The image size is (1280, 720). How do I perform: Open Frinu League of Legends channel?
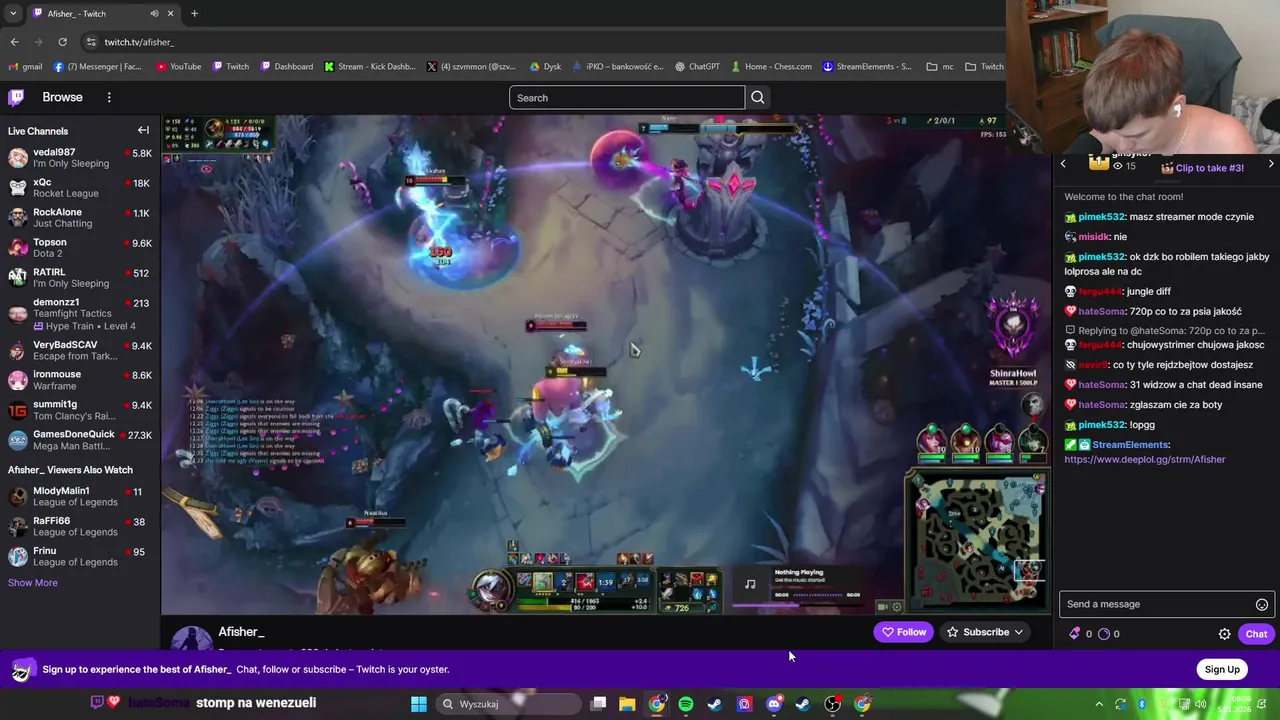click(x=80, y=556)
